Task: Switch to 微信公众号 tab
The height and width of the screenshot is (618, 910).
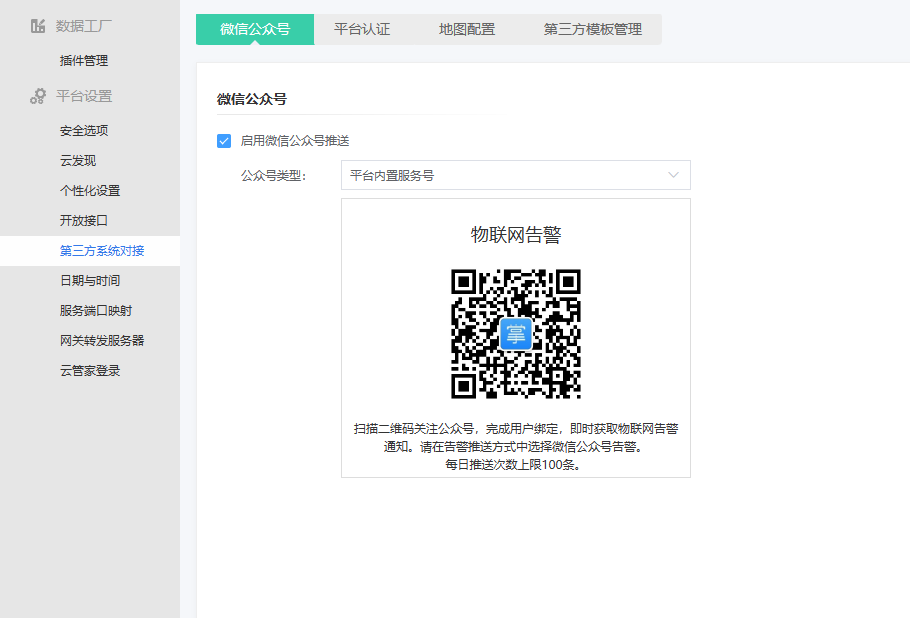Action: 255,29
